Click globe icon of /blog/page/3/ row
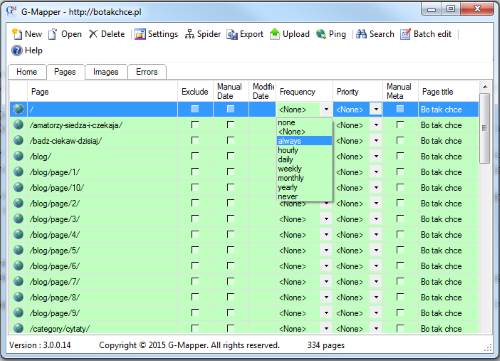500x361 pixels. coord(19,219)
